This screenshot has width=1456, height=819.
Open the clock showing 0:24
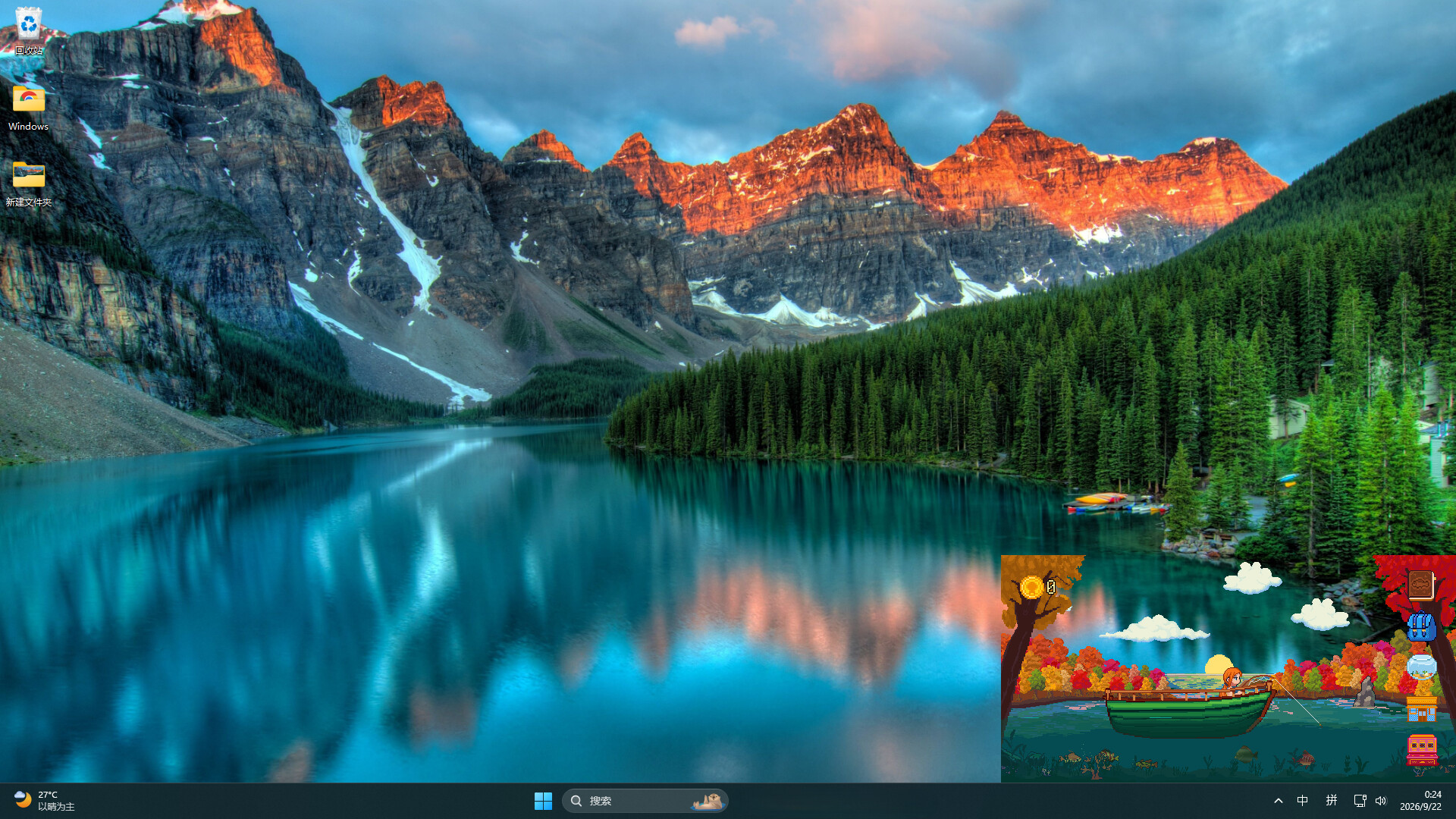click(1421, 801)
